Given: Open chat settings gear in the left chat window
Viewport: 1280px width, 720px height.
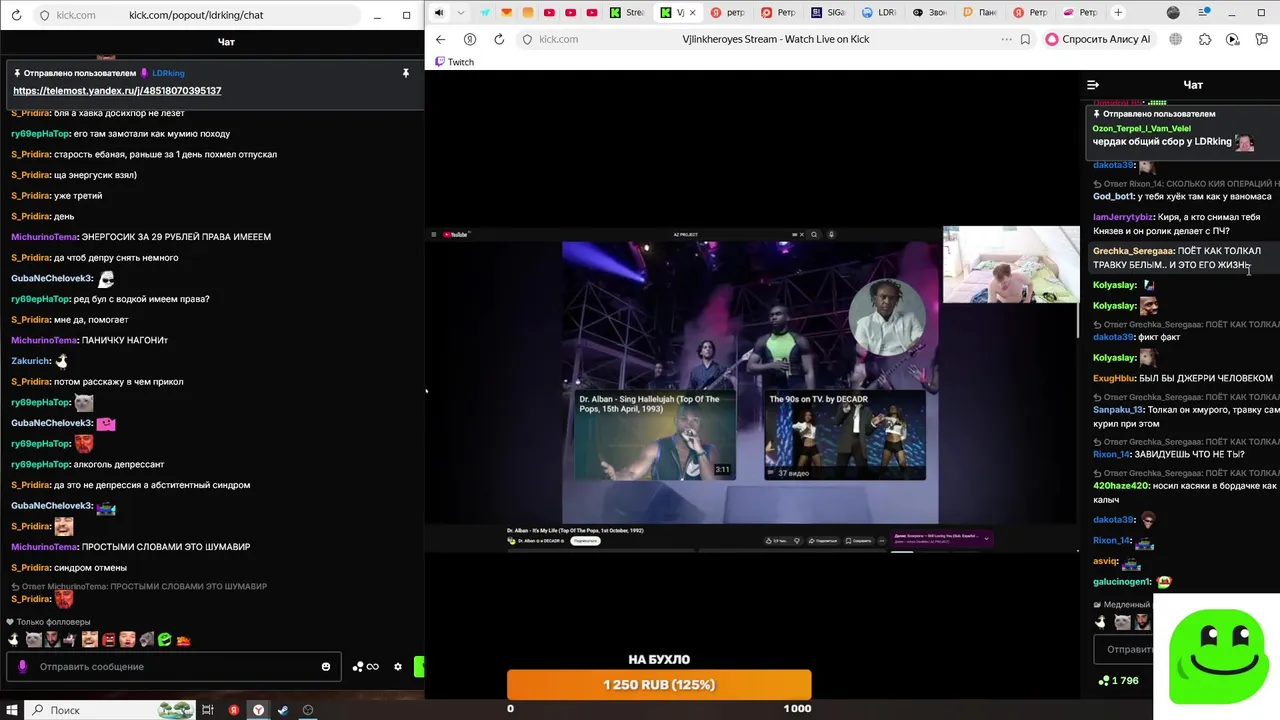Looking at the screenshot, I should [x=398, y=667].
